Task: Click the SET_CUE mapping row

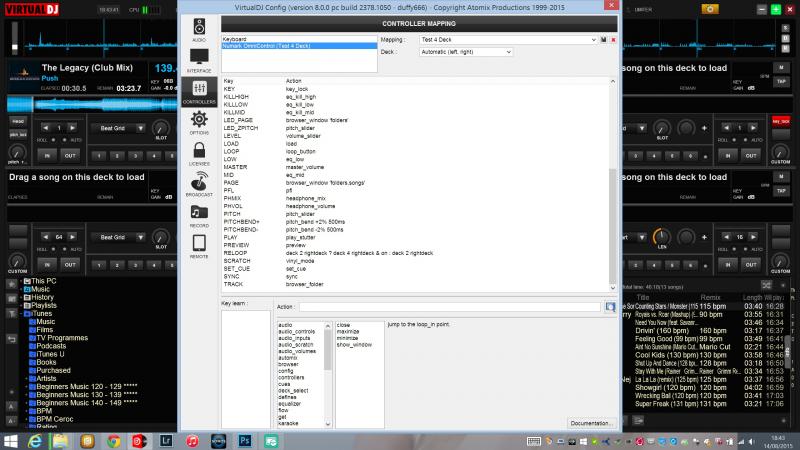Action: coord(417,269)
